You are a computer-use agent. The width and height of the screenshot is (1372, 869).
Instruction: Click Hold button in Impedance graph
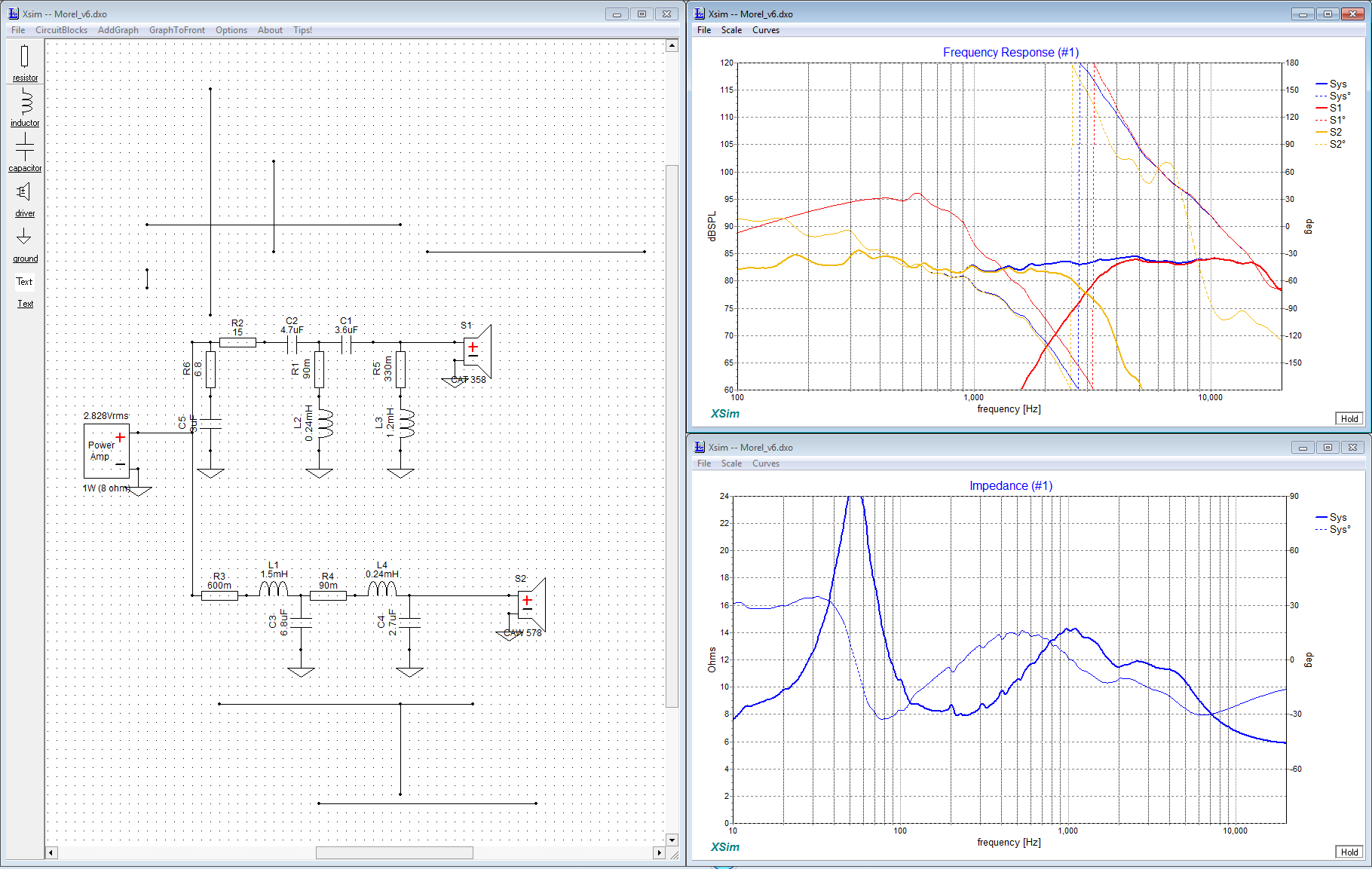click(1349, 852)
